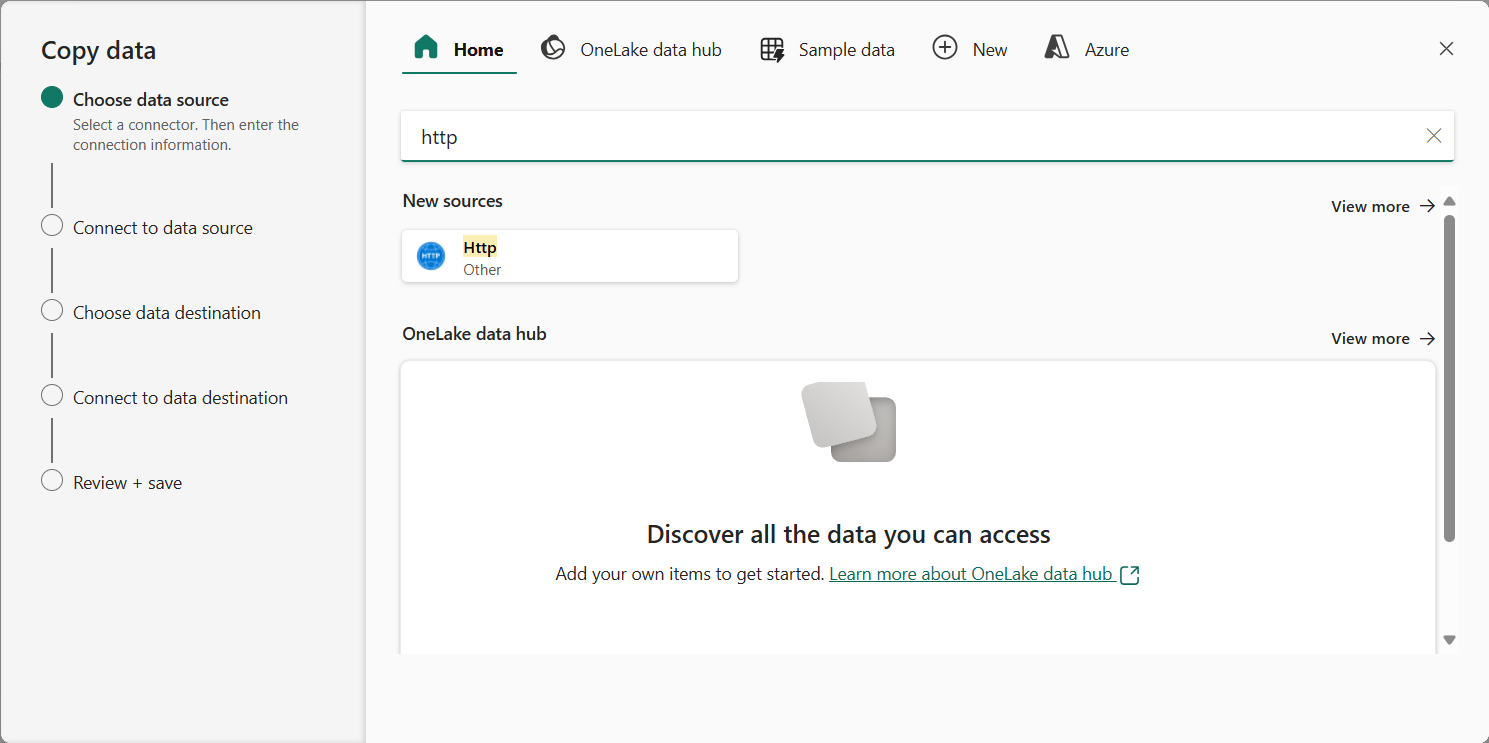Select the Choose data source step circle
Image resolution: width=1489 pixels, height=743 pixels.
[52, 97]
